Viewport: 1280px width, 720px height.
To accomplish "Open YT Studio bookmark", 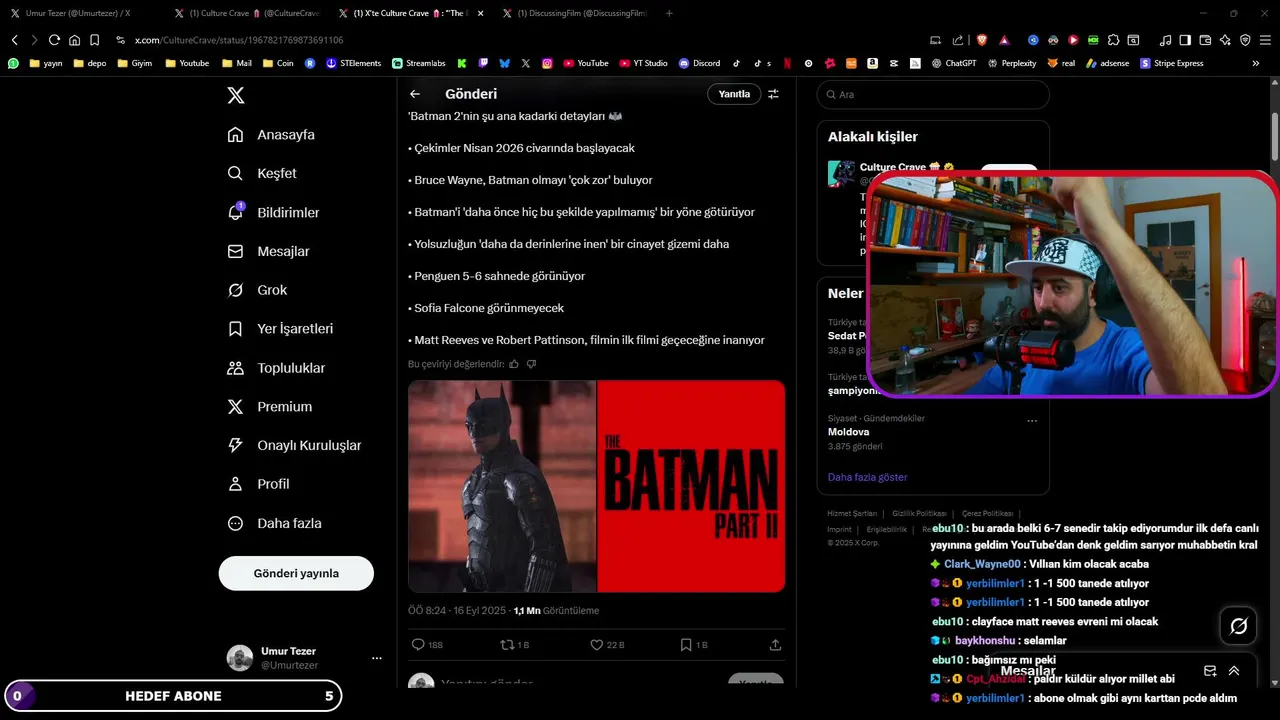I will tap(643, 63).
